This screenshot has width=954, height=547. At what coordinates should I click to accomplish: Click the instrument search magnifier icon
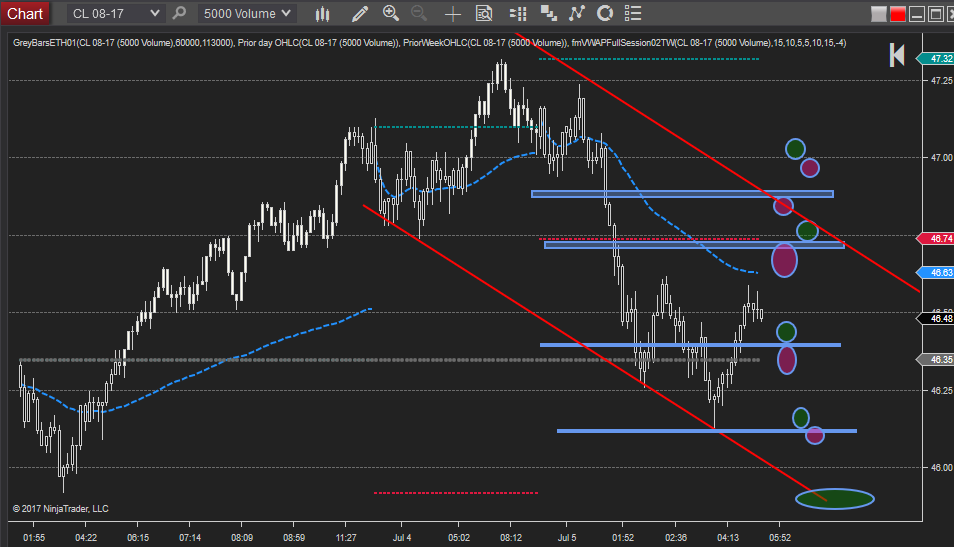coord(179,13)
